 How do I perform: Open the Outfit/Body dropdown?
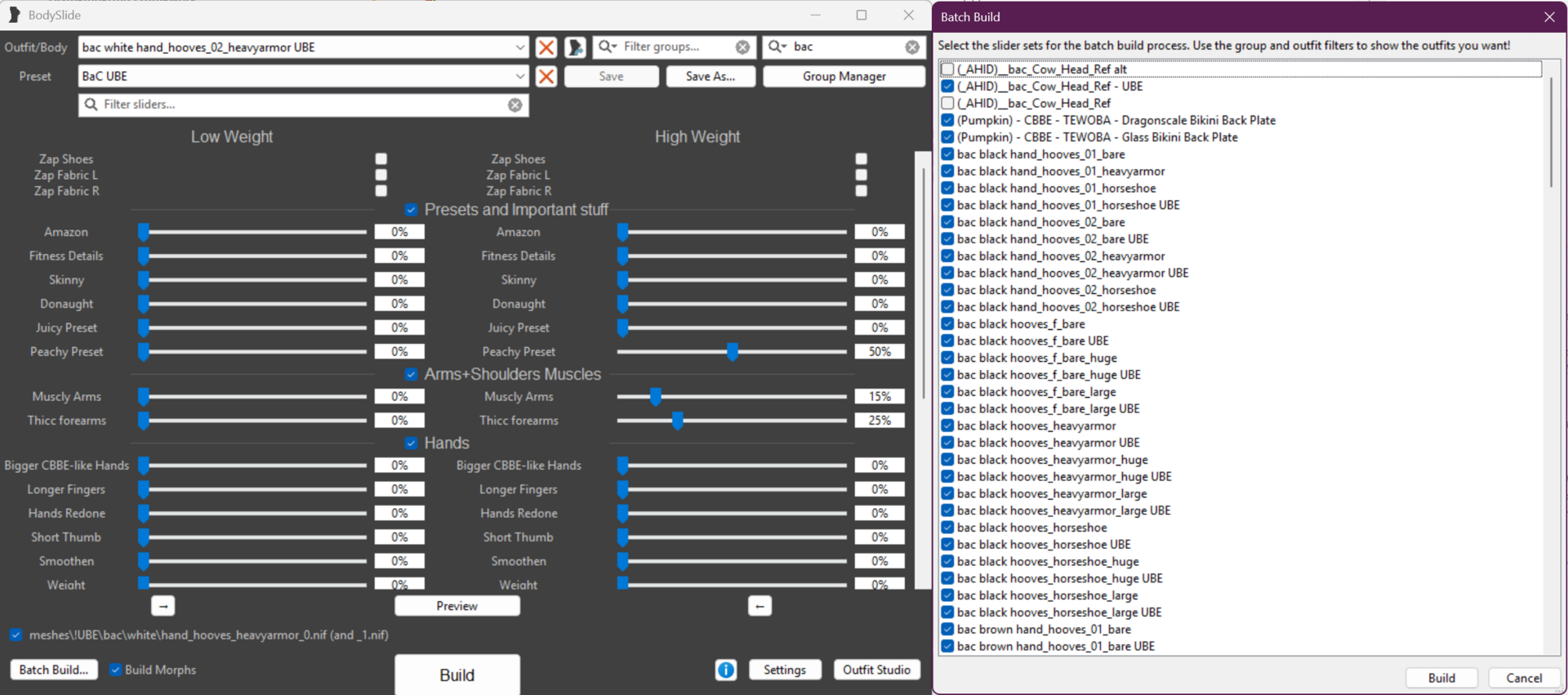519,47
